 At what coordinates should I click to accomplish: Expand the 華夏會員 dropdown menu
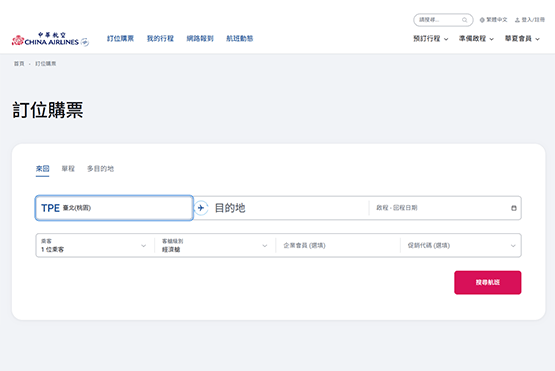(522, 39)
